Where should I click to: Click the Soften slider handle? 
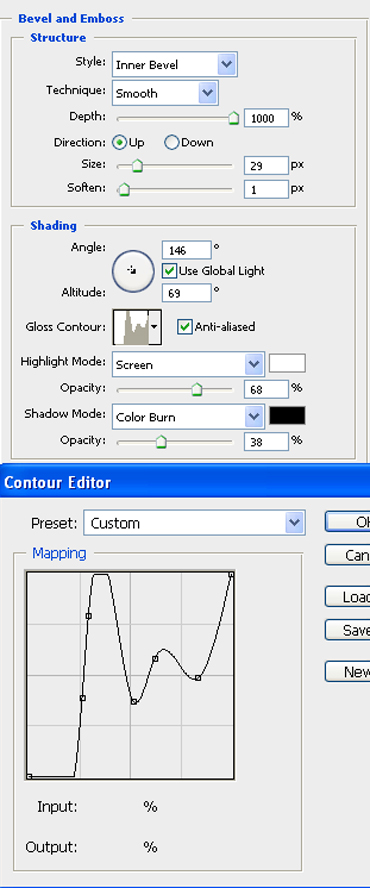(x=124, y=189)
